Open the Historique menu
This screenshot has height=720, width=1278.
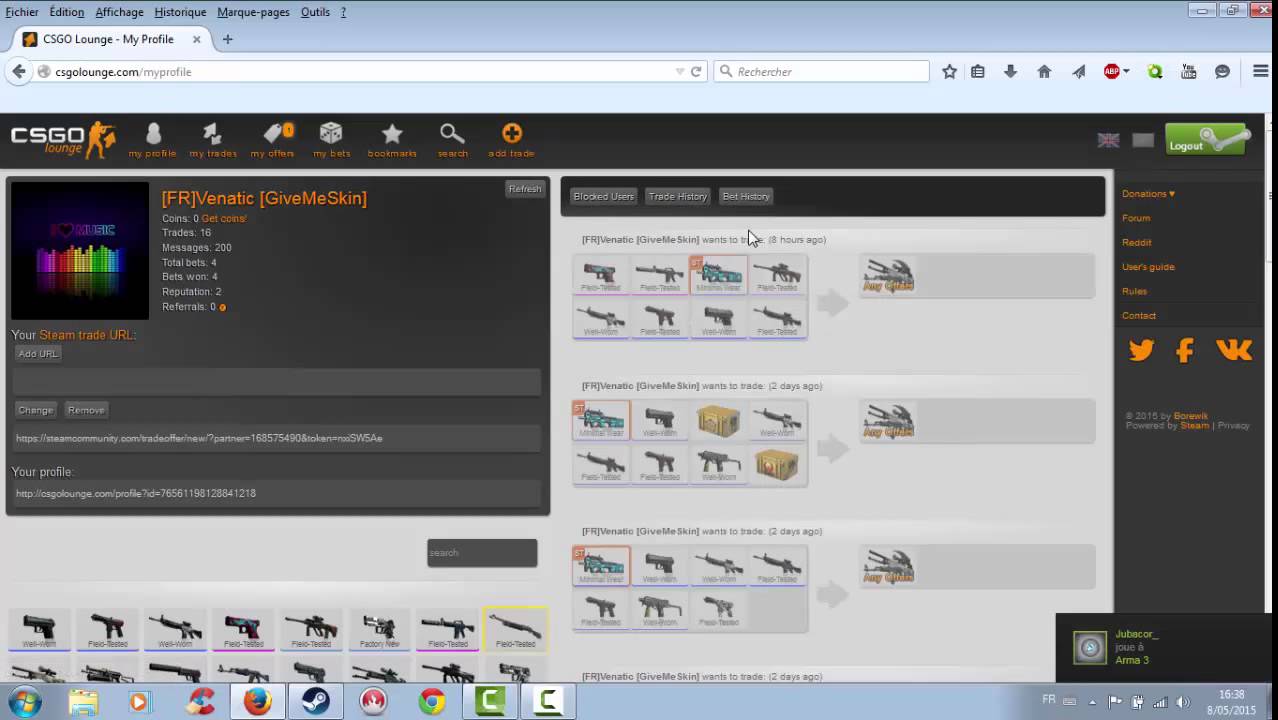click(x=180, y=12)
